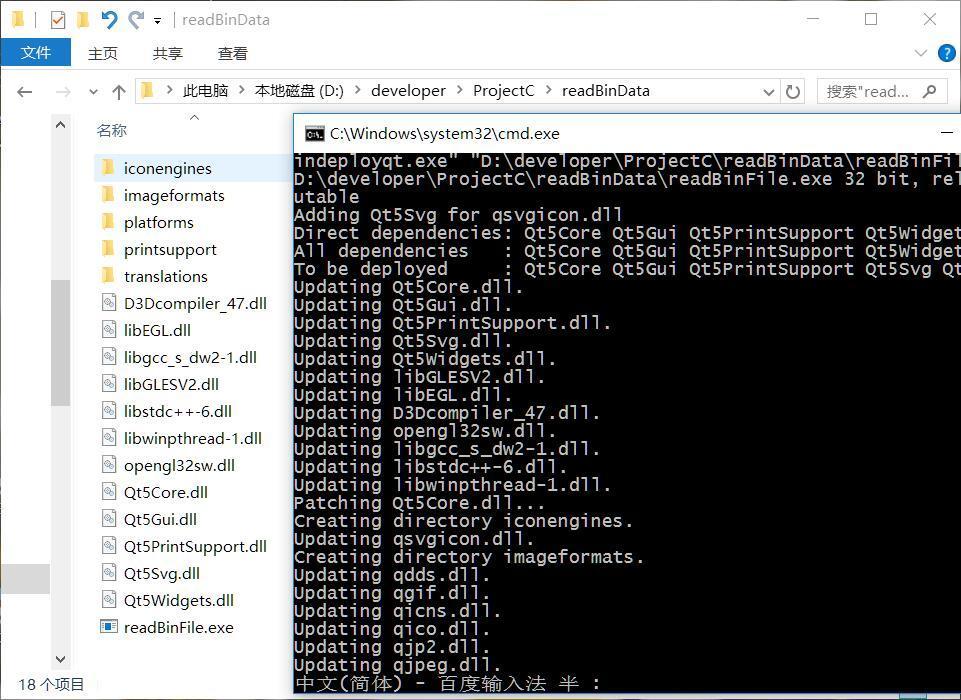Click the navigation pane scrollbar thumb
Image resolution: width=961 pixels, height=700 pixels.
(60, 342)
